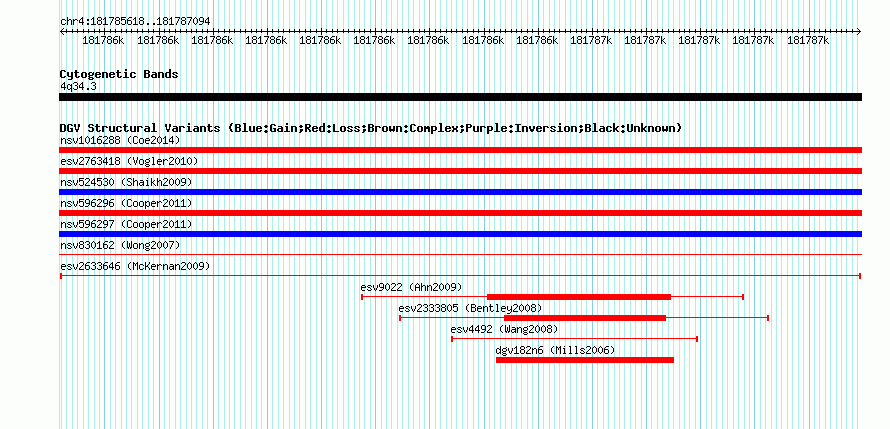Image resolution: width=890 pixels, height=429 pixels.
Task: Click the blue gain bar of nsv596297
Action: point(460,234)
